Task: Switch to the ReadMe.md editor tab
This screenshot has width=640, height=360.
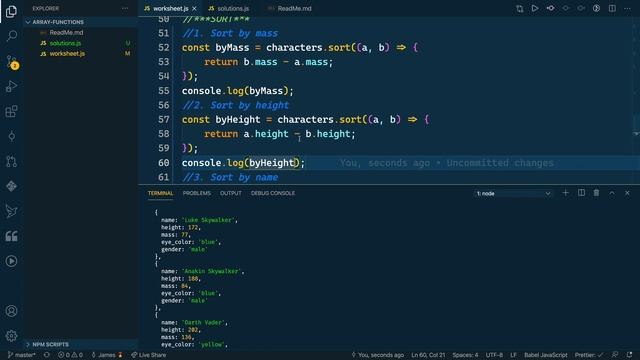Action: (x=294, y=8)
